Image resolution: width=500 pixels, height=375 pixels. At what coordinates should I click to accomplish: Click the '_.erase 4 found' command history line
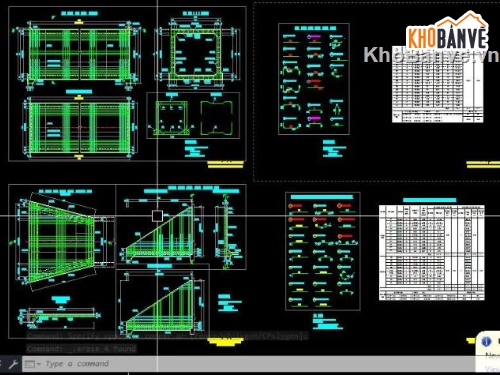81,349
